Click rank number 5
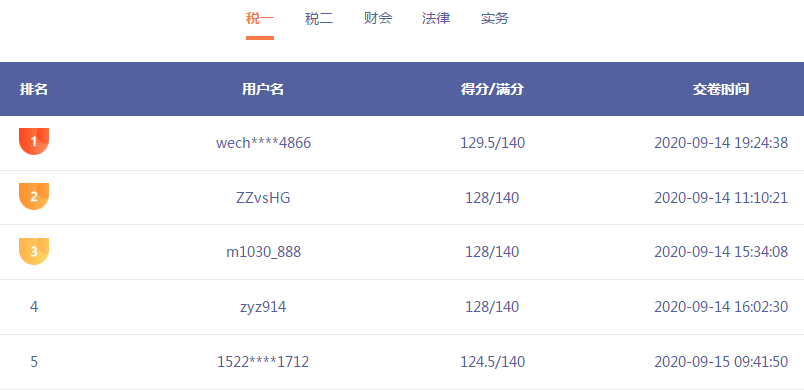The image size is (804, 390). (x=34, y=362)
